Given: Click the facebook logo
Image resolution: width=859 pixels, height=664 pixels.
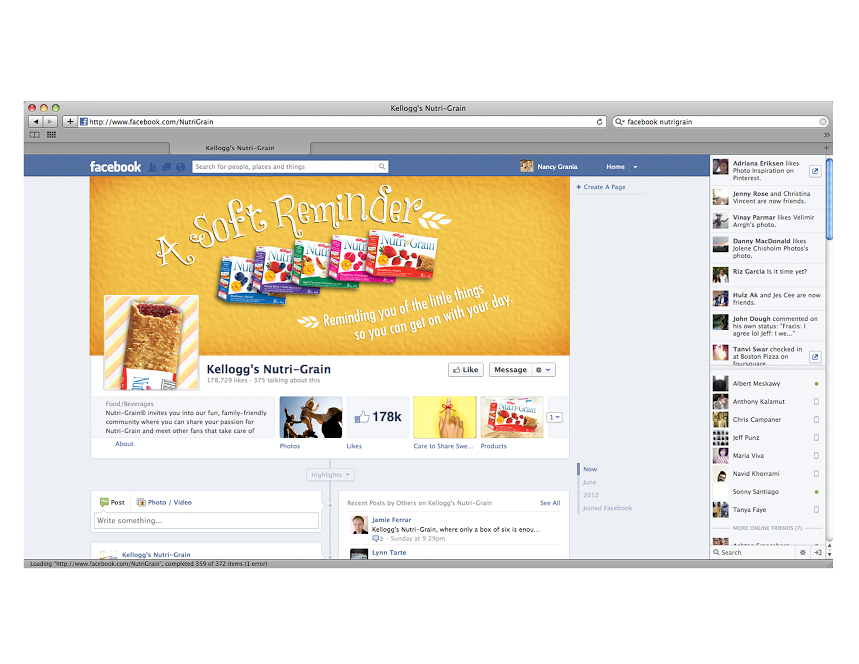Looking at the screenshot, I should point(115,167).
